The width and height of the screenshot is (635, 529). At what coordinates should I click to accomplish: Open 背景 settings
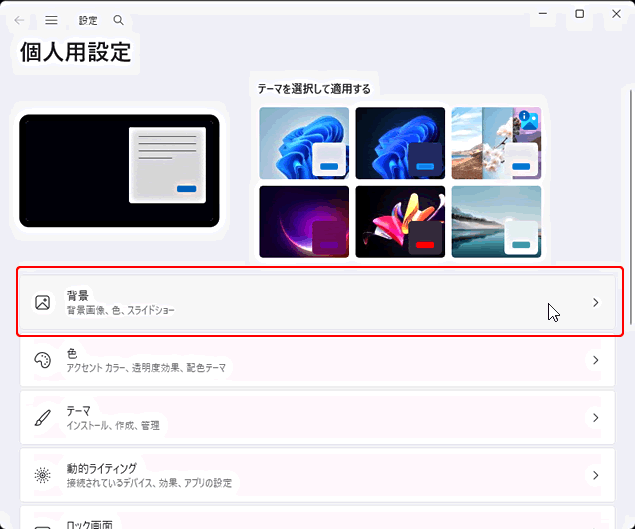[318, 303]
